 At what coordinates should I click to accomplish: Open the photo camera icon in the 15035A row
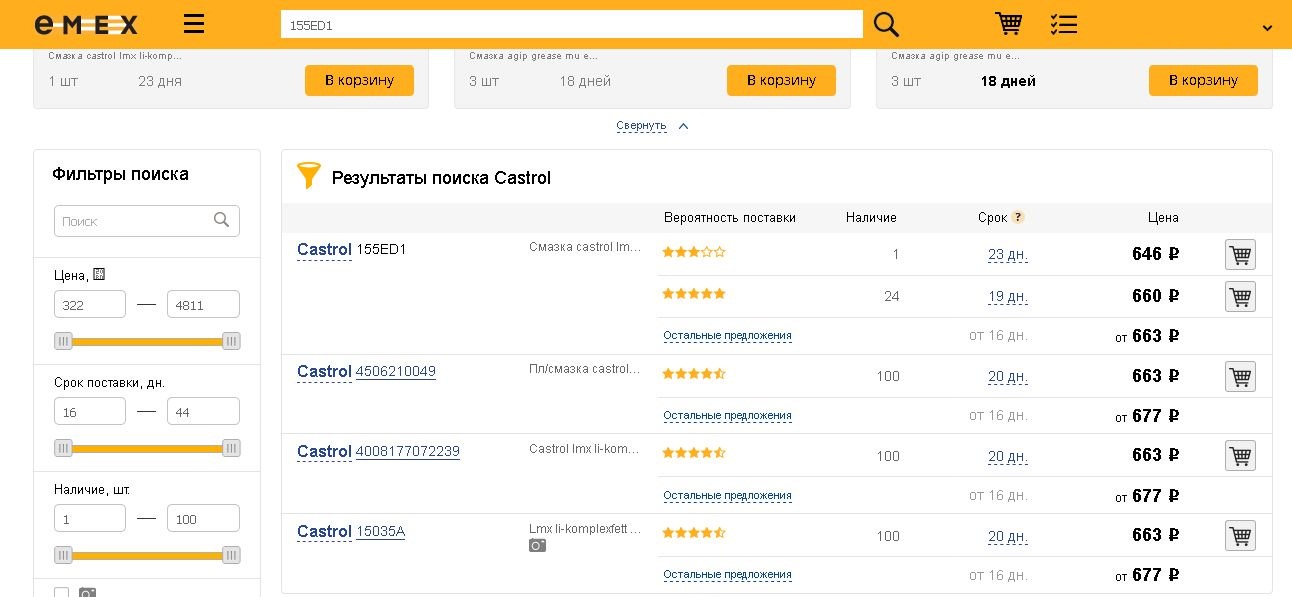538,546
